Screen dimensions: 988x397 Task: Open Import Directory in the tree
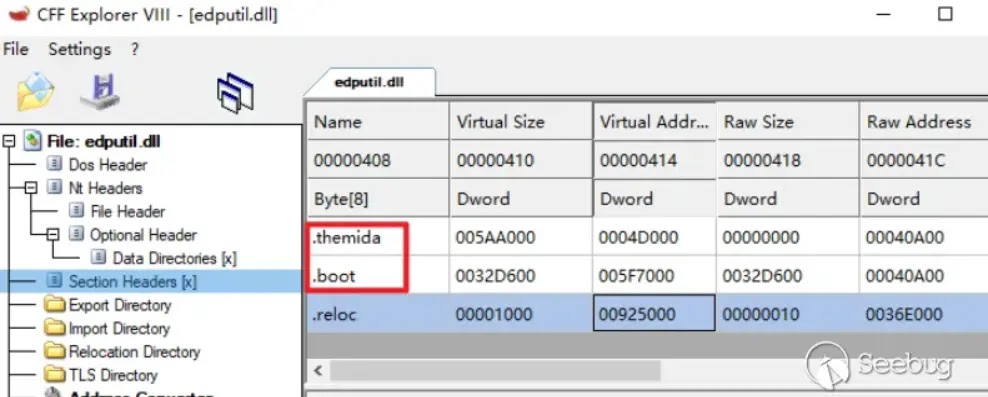pyautogui.click(x=119, y=328)
